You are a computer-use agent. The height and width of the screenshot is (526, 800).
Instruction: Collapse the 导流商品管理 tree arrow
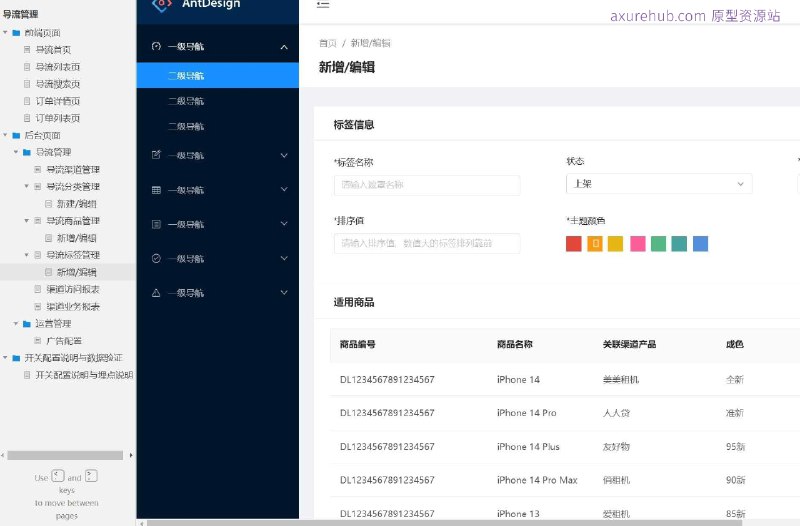[27, 220]
